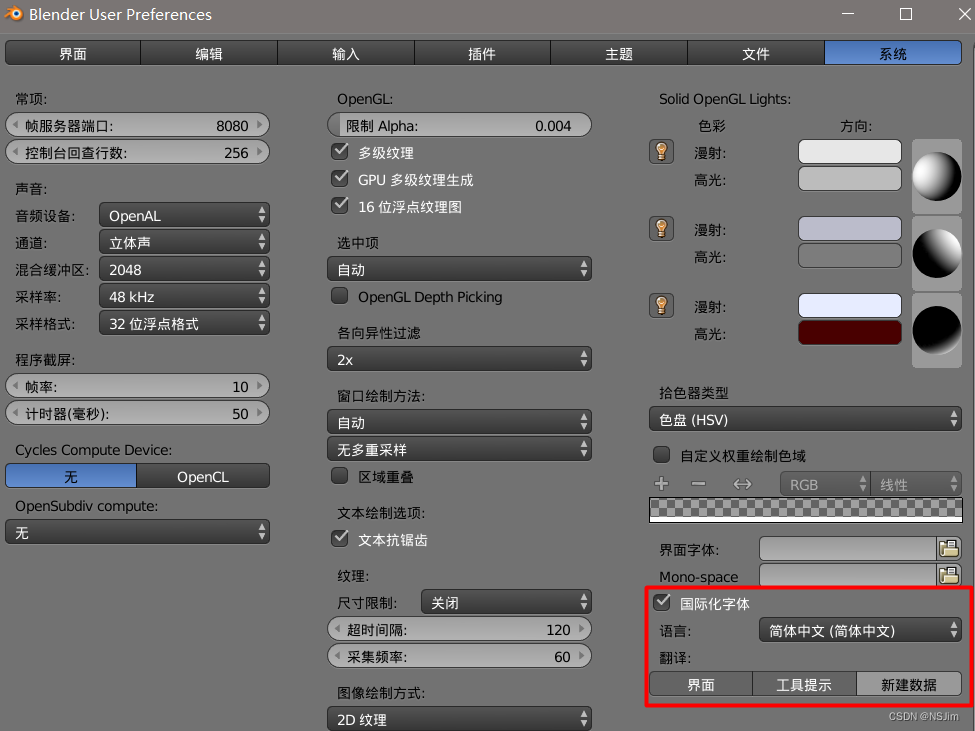This screenshot has height=731, width=975.
Task: Click the 超时间隔 value field
Action: click(460, 629)
